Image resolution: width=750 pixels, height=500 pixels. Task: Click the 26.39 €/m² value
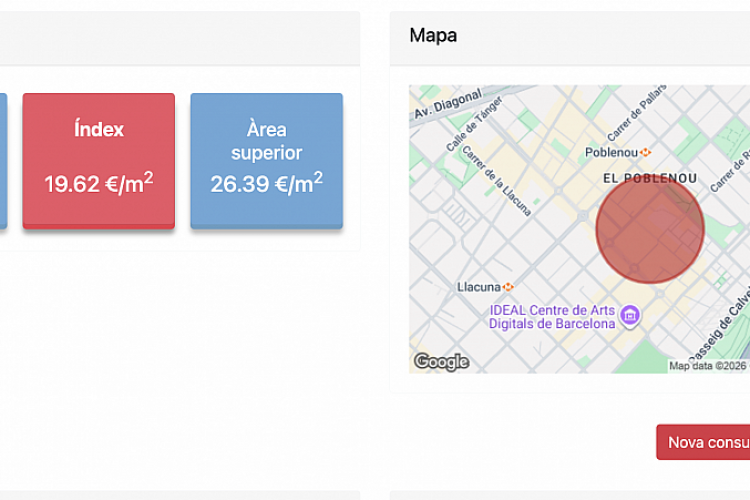point(266,184)
